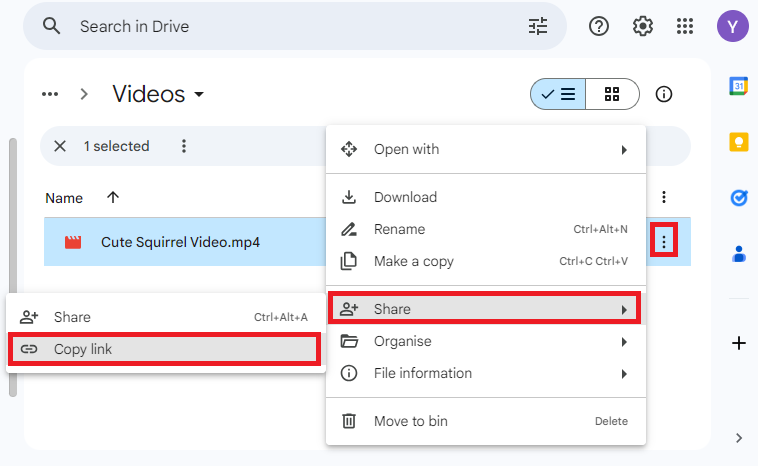Screen dimensions: 758x467
Task: Sort by the Name column header
Action: click(64, 198)
